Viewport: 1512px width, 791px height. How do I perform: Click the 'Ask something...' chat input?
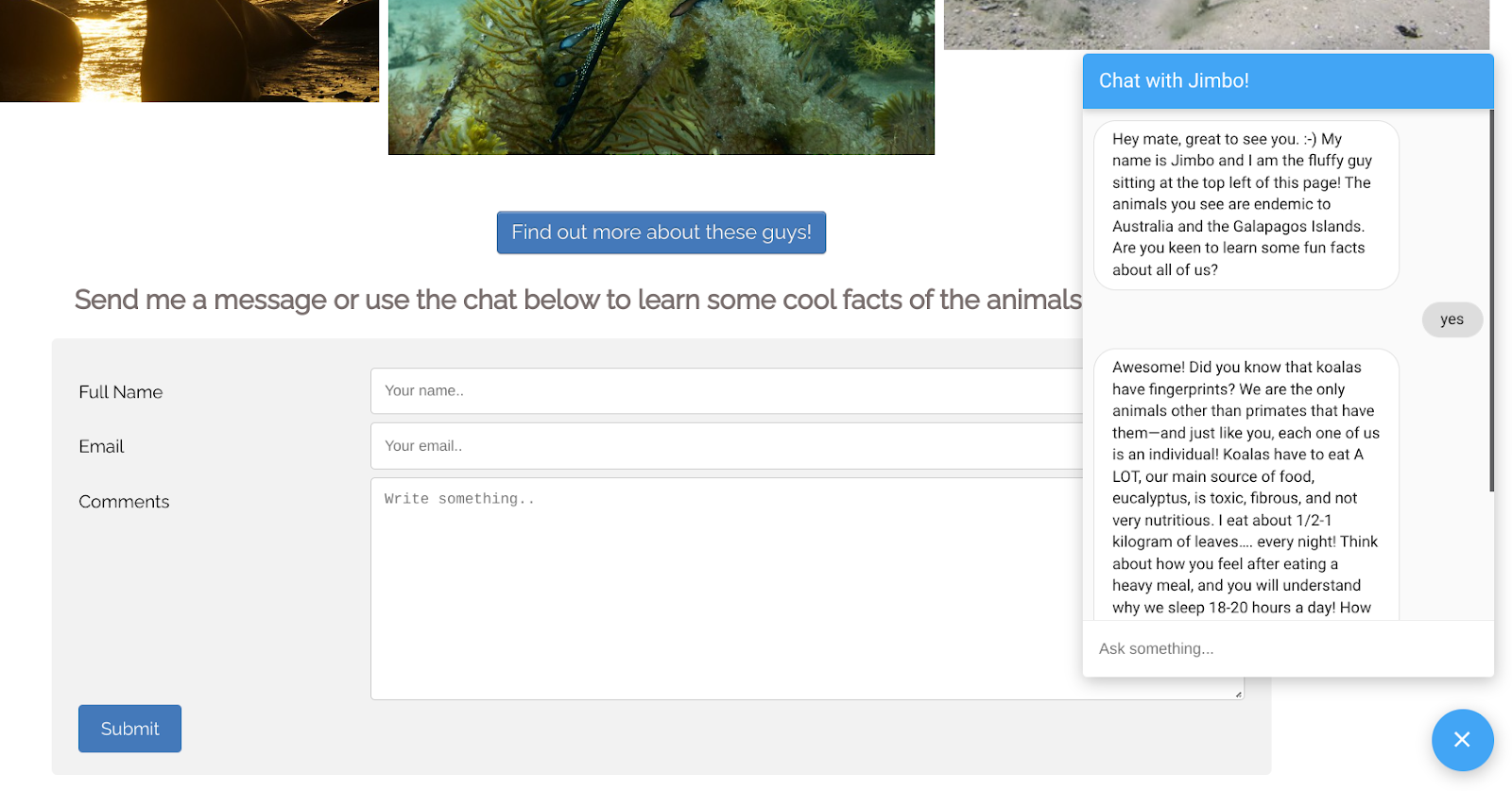(x=1285, y=649)
